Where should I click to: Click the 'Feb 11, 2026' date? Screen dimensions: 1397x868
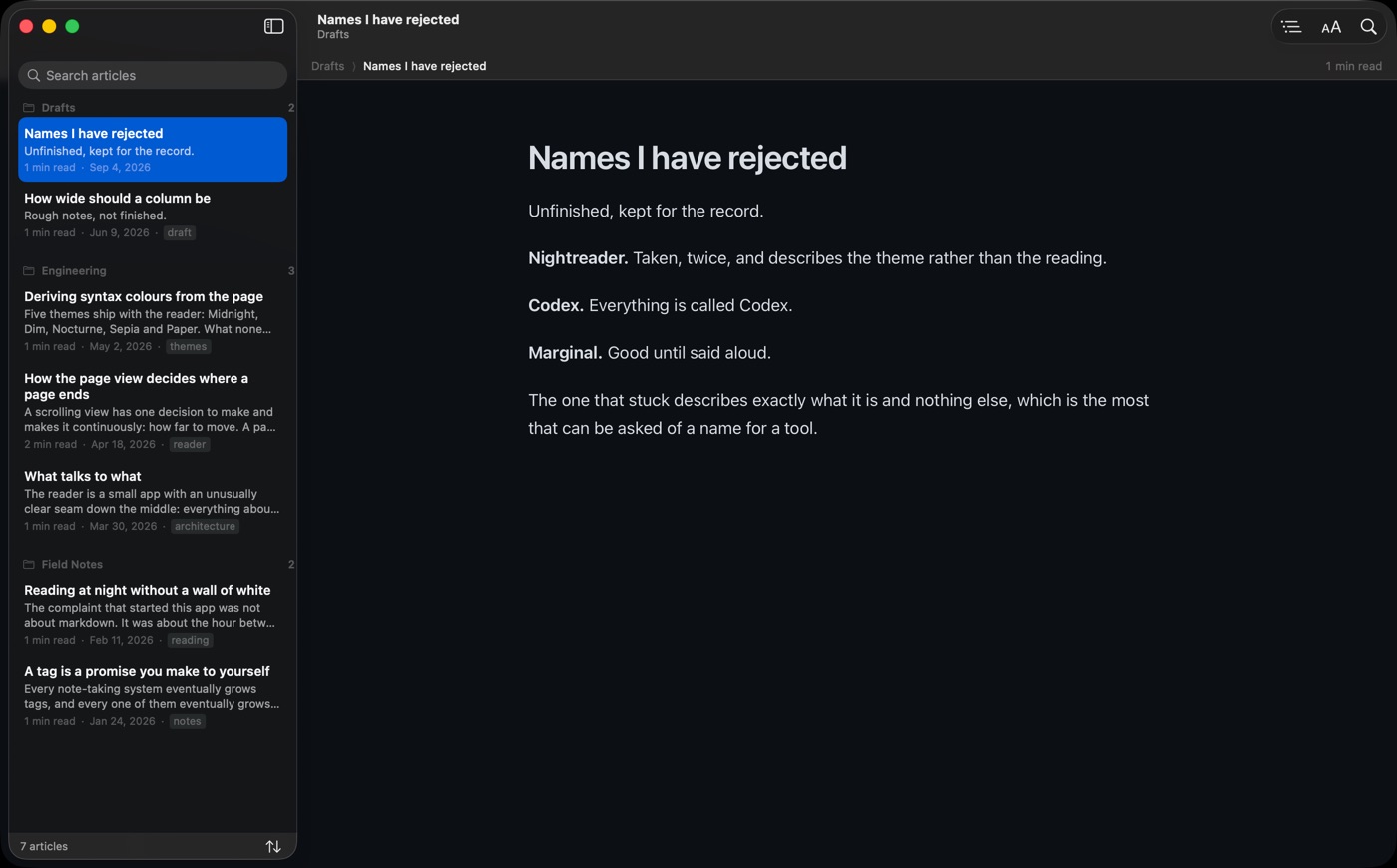[121, 640]
